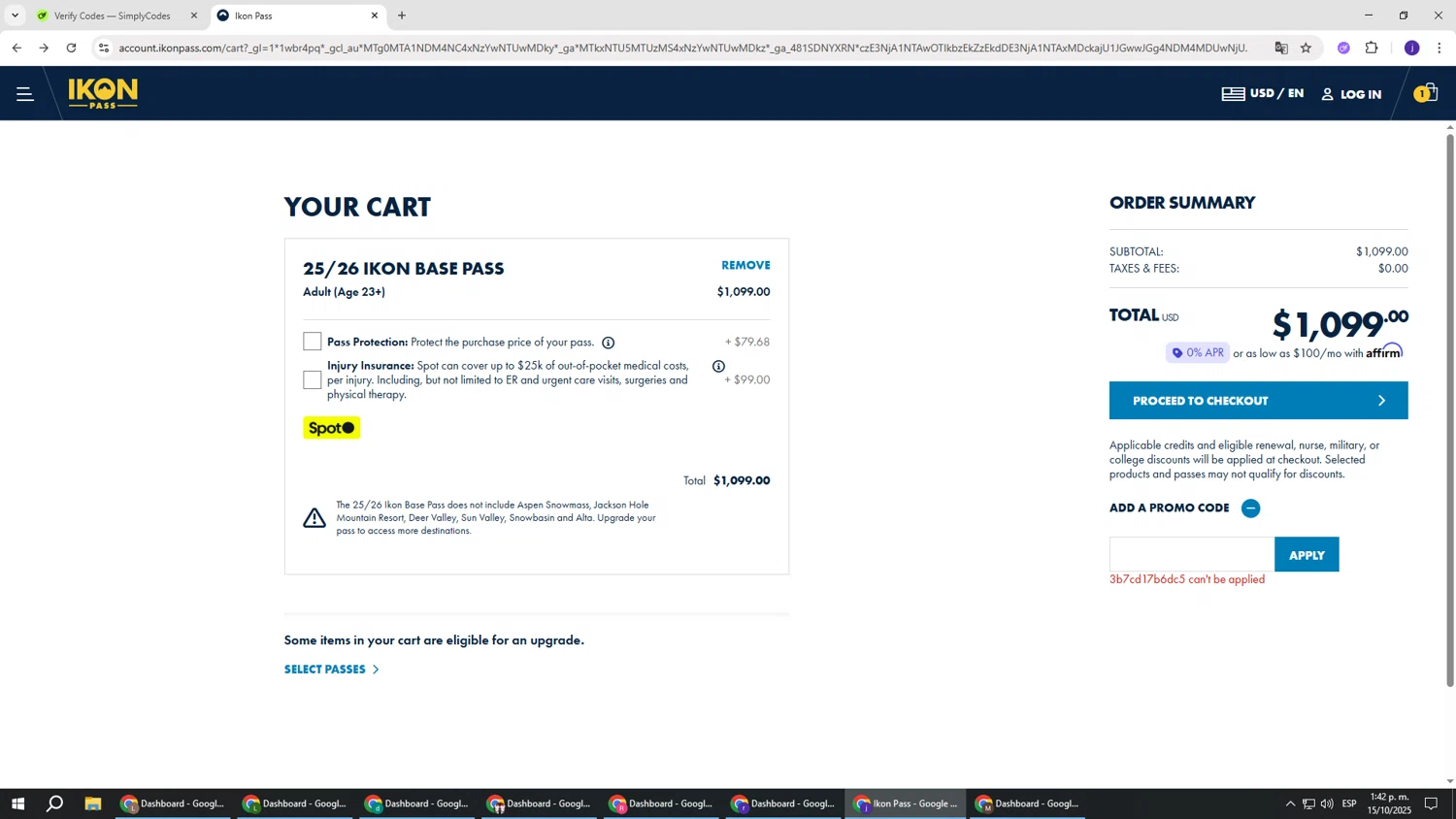Open Chrome three-dot menu
The image size is (1456, 819).
coord(1439,48)
